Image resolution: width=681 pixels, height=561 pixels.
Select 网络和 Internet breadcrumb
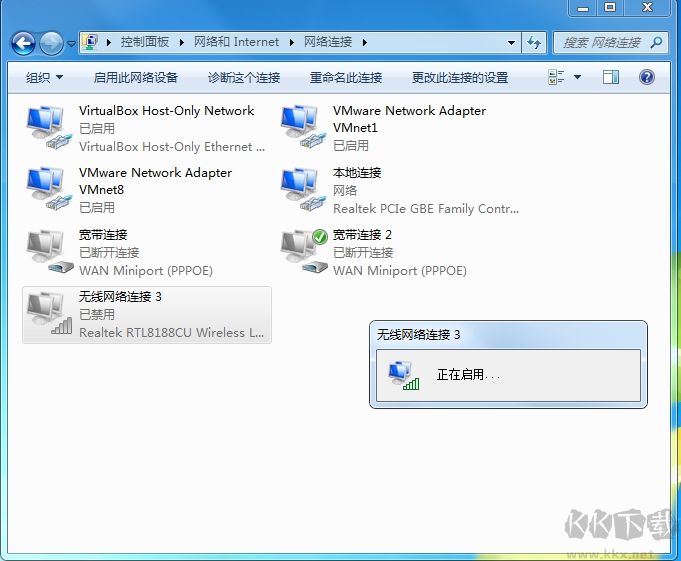coord(236,42)
